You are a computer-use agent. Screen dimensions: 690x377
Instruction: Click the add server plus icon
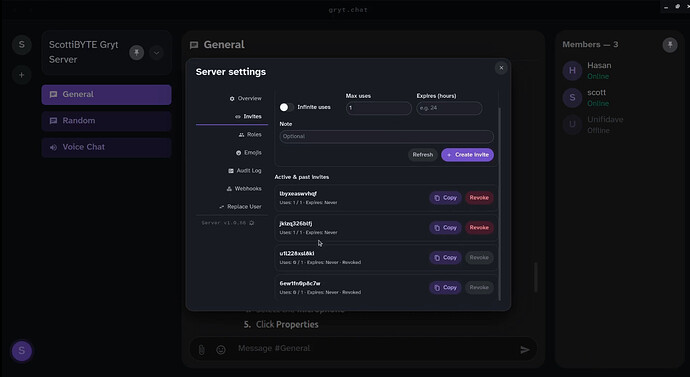pos(22,75)
